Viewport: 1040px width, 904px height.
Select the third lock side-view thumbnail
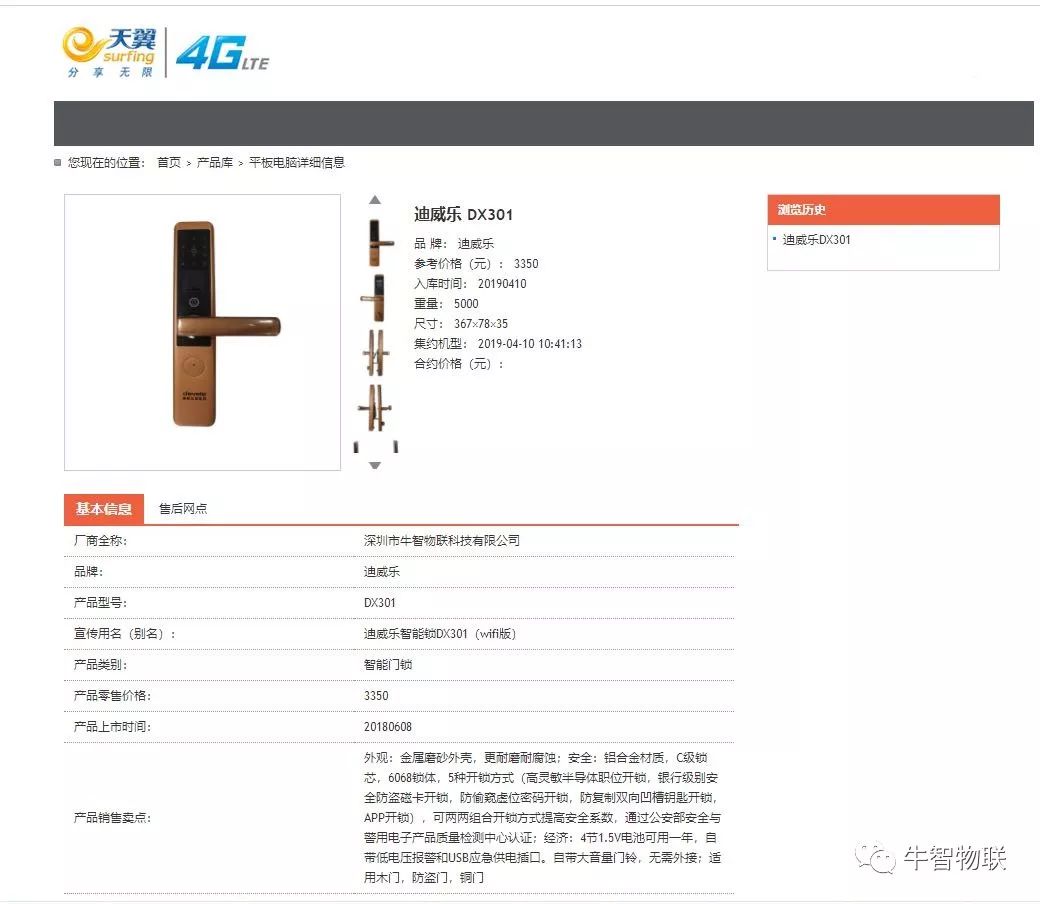(x=376, y=352)
